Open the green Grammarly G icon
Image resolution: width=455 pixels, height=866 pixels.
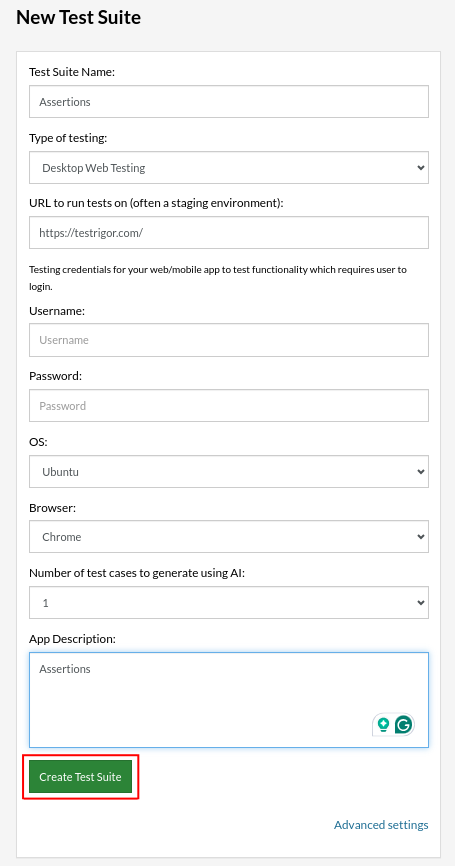[x=404, y=724]
